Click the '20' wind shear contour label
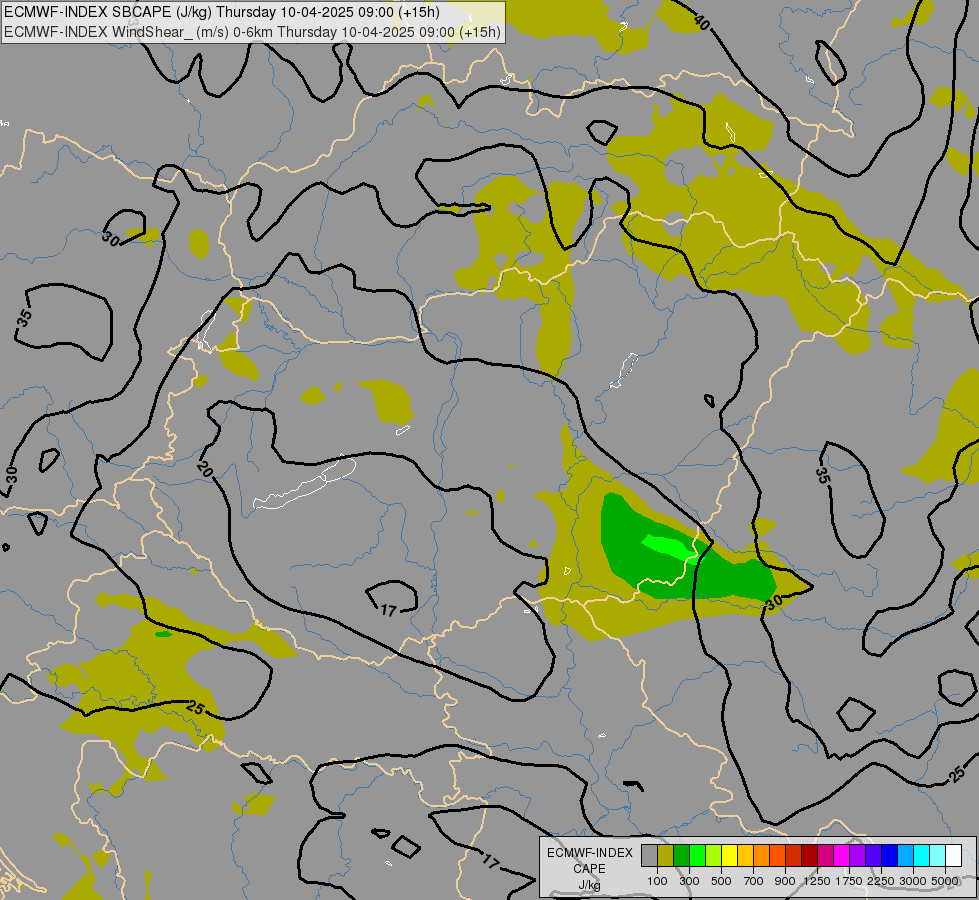This screenshot has height=900, width=979. coord(204,469)
